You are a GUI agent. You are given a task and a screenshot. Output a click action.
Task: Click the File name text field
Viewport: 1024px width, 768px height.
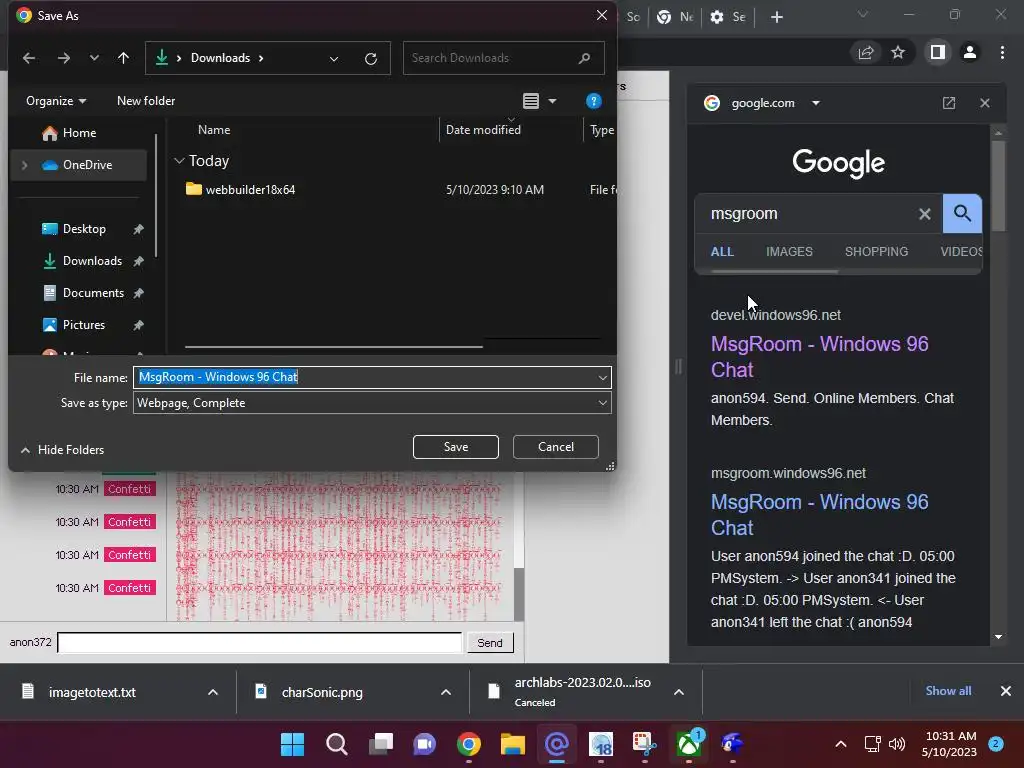364,377
